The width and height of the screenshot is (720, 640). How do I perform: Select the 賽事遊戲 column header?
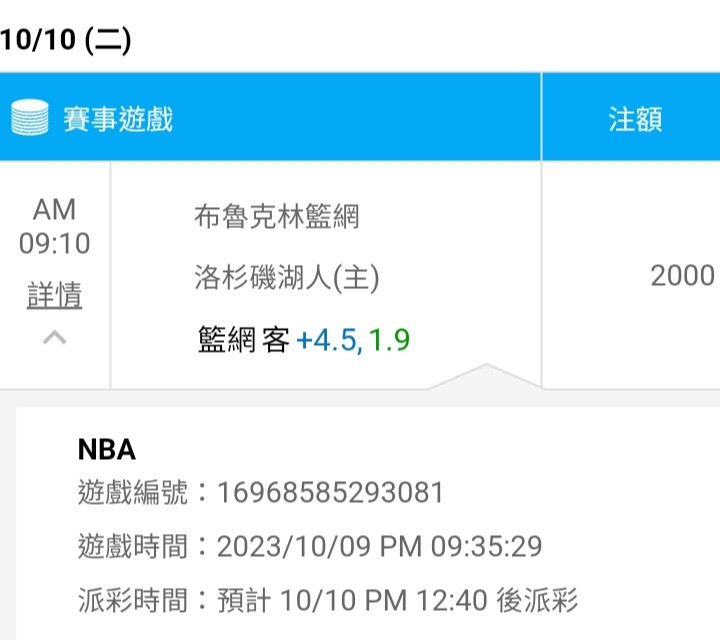118,119
